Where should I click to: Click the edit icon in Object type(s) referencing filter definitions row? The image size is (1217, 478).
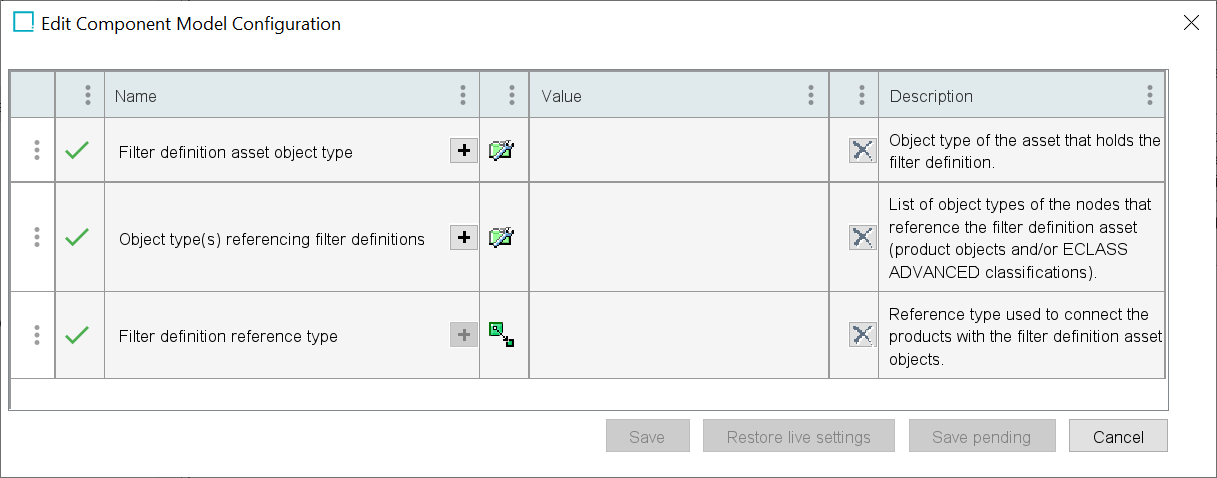click(501, 238)
